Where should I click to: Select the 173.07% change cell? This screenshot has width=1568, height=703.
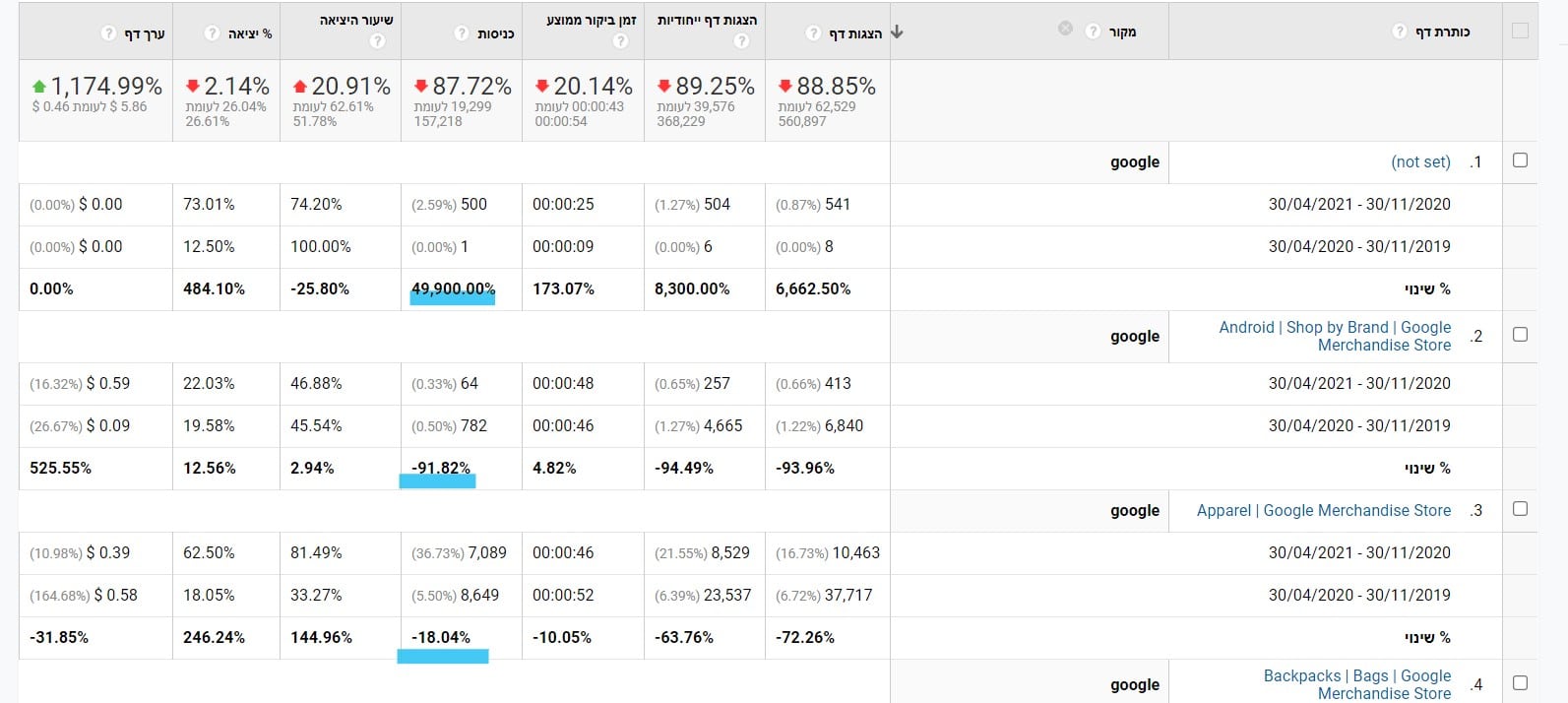(562, 288)
